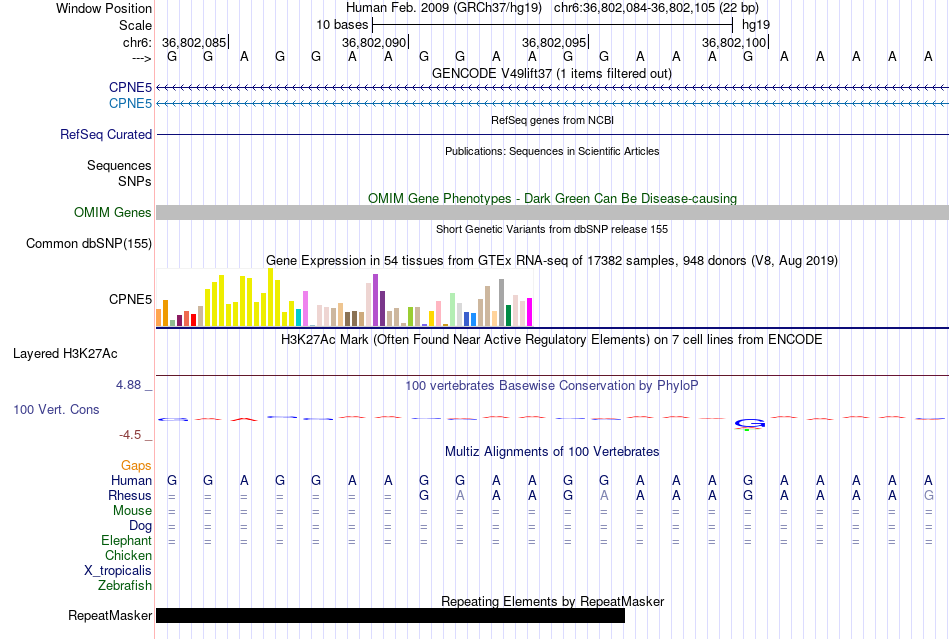Open the GENCODE V49lift37 track title
The height and width of the screenshot is (639, 950).
click(551, 73)
